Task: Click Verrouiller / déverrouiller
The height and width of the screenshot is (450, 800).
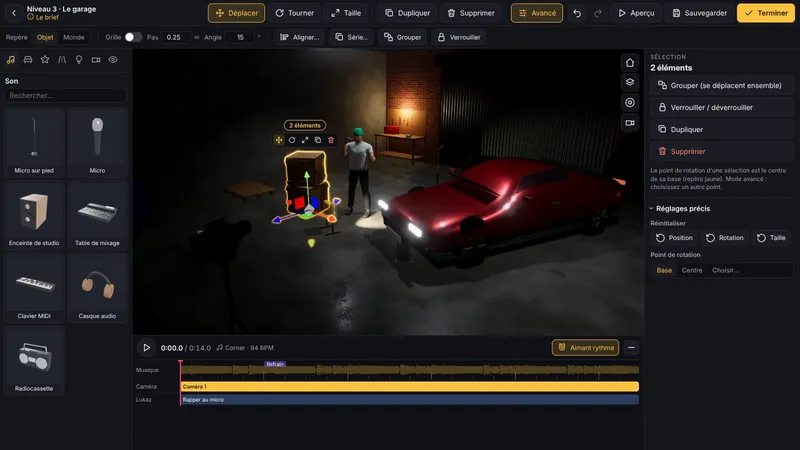Action: (x=721, y=108)
